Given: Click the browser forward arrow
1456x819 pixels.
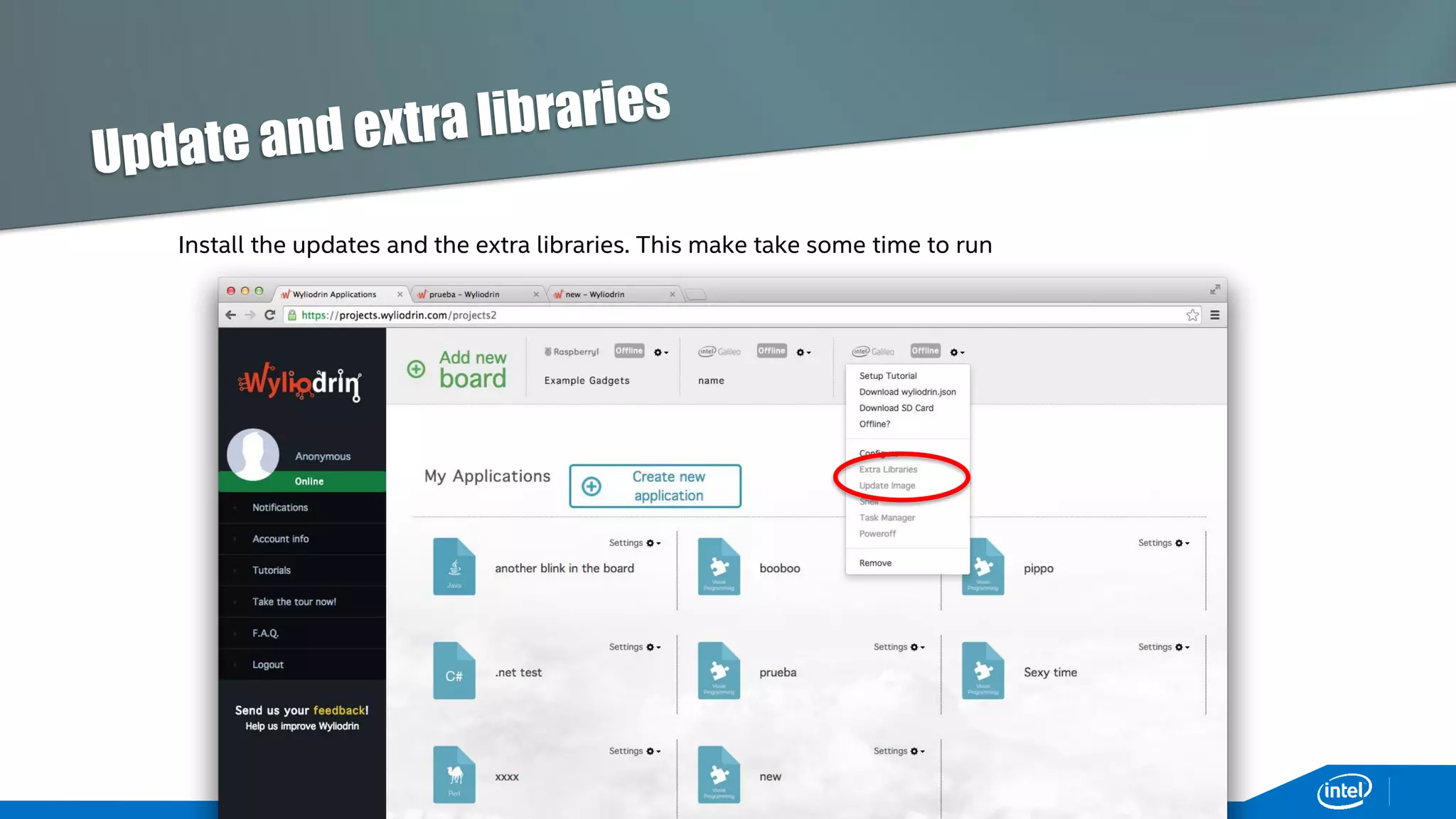Looking at the screenshot, I should point(250,315).
